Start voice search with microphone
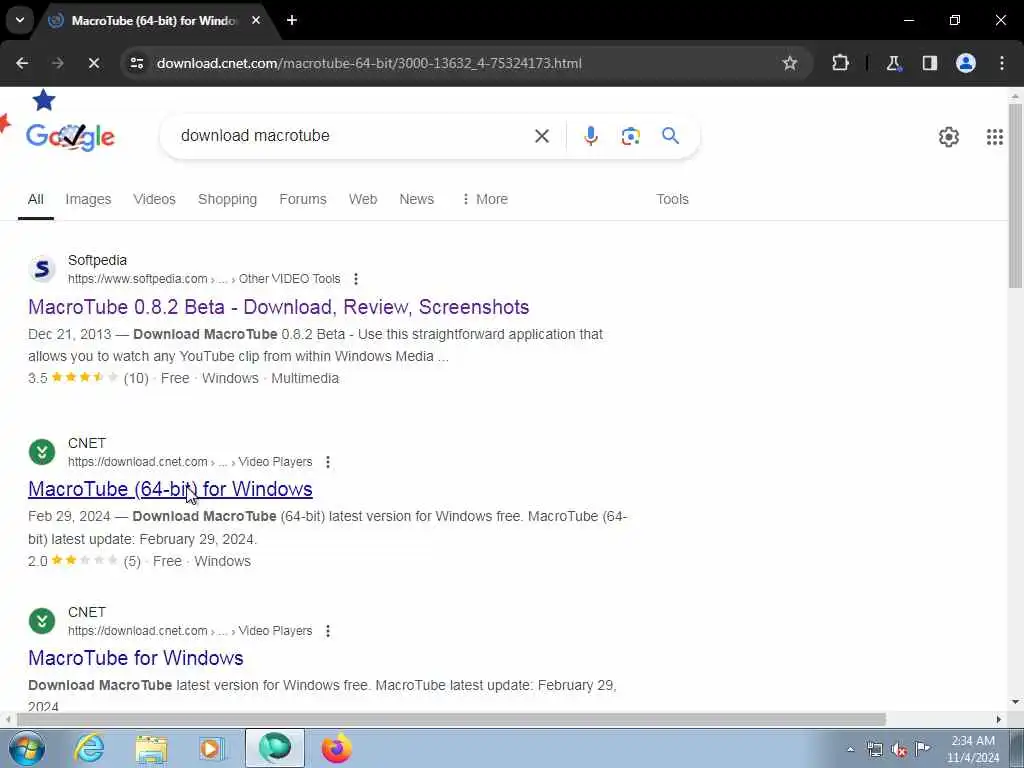 tap(591, 136)
